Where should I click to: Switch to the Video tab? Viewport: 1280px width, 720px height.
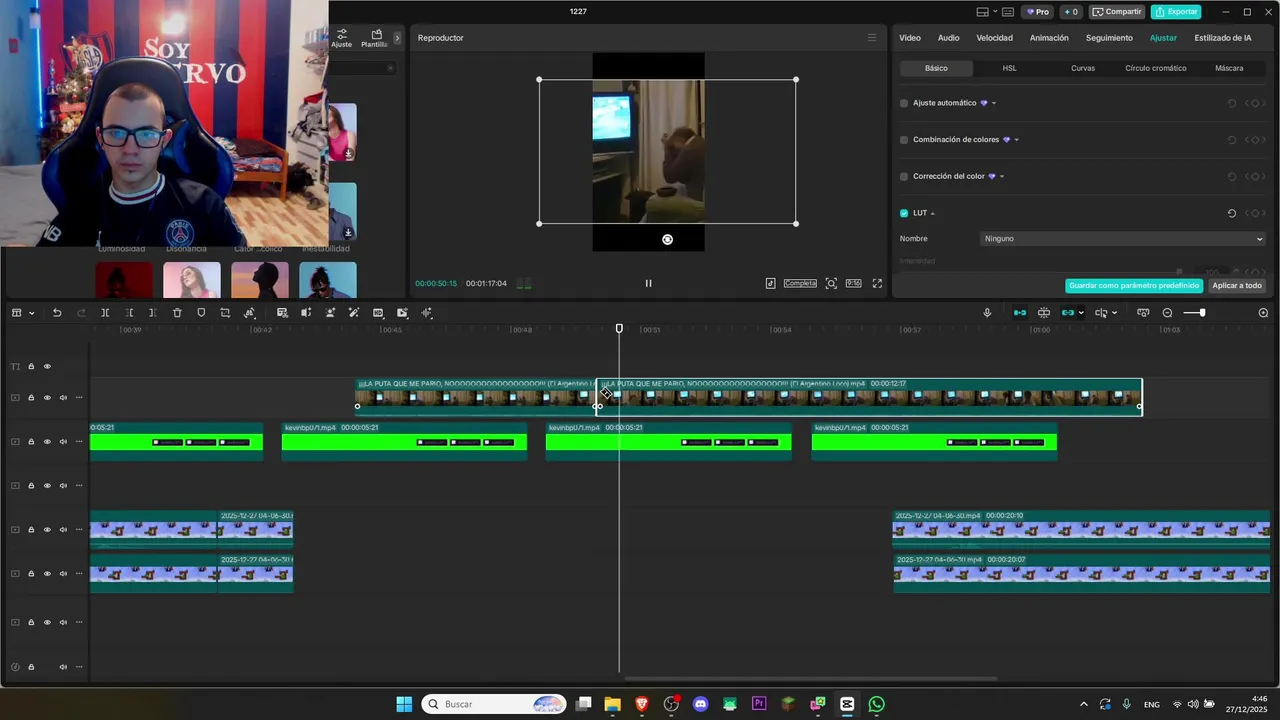(910, 38)
